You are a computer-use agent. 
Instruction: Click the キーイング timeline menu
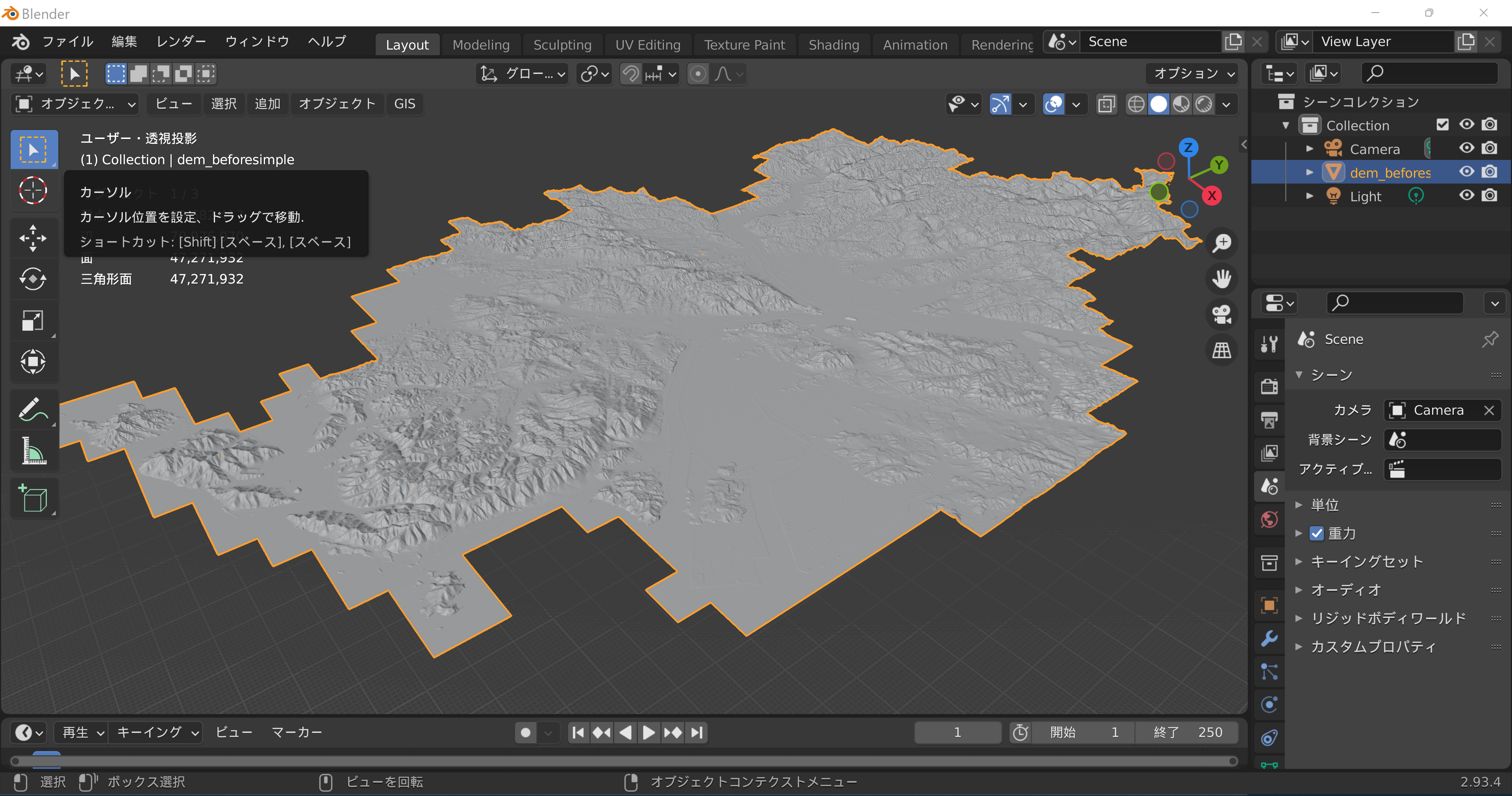click(x=156, y=733)
